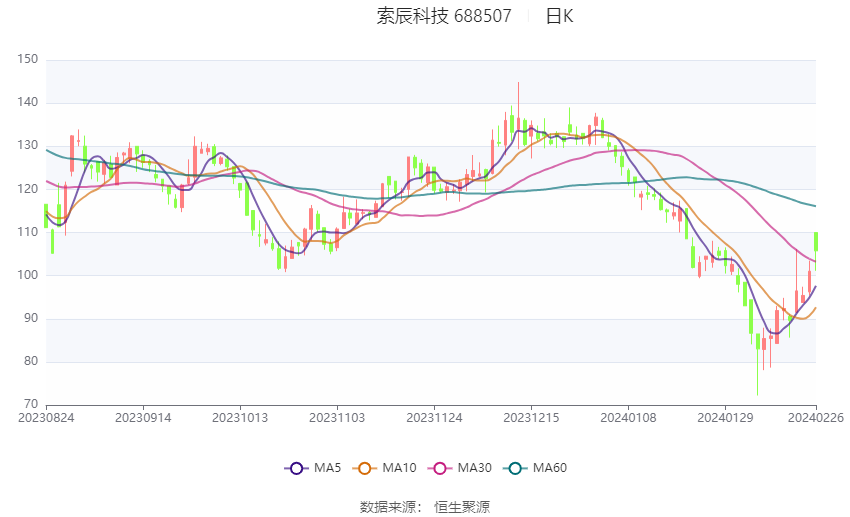
Task: Click the 日K period label
Action: (x=559, y=16)
